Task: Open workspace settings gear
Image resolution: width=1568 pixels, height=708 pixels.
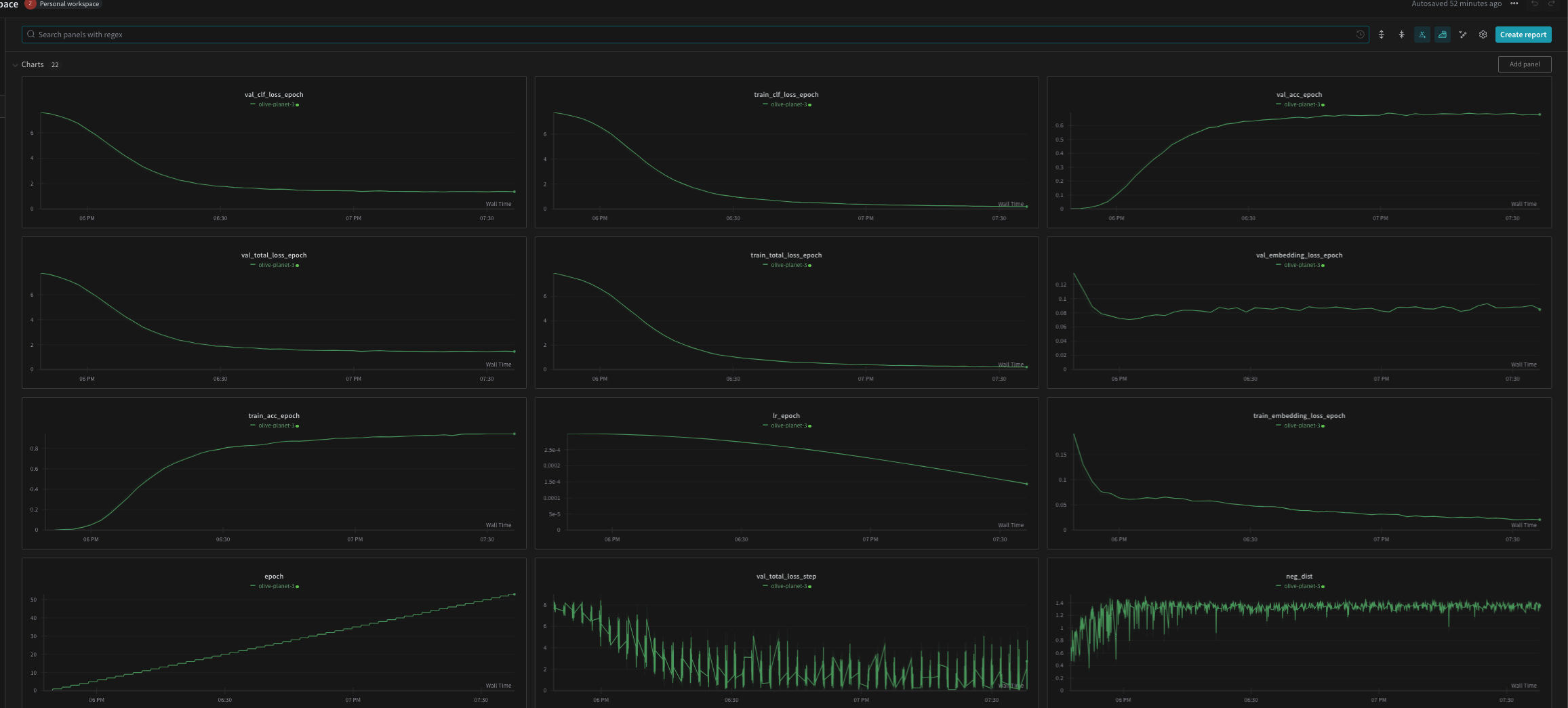Action: [x=1483, y=35]
